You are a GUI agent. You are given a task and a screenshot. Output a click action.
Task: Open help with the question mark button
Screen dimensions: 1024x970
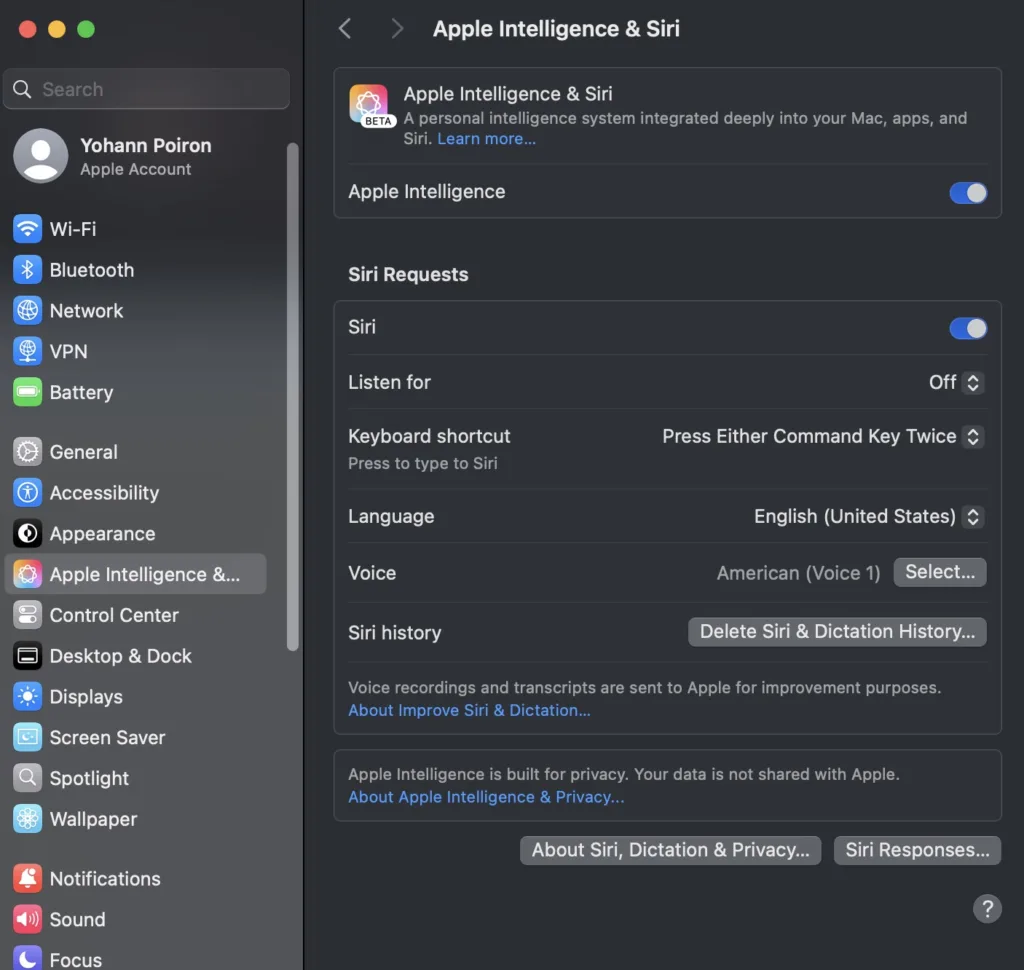[x=987, y=909]
